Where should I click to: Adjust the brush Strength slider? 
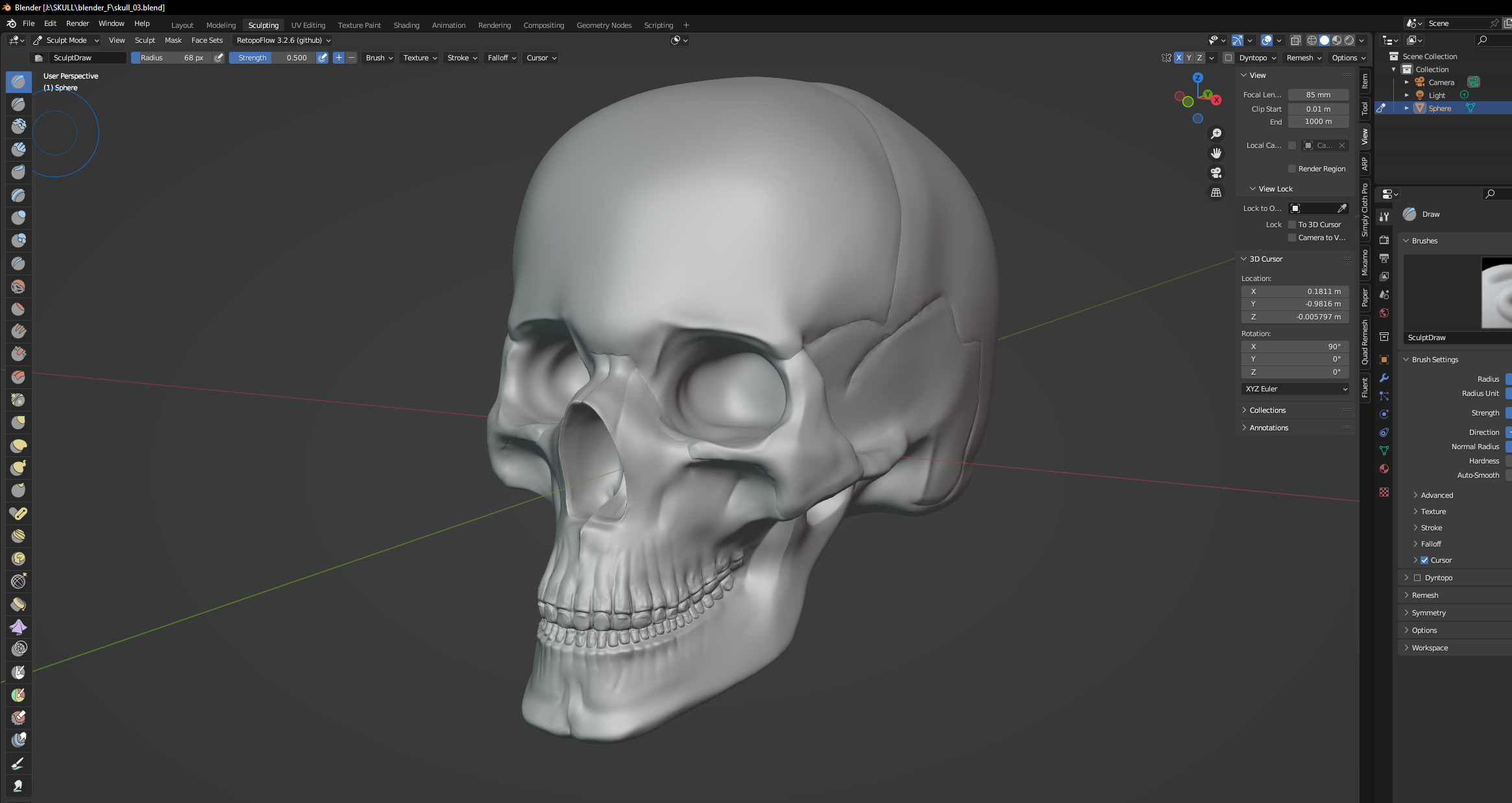273,58
